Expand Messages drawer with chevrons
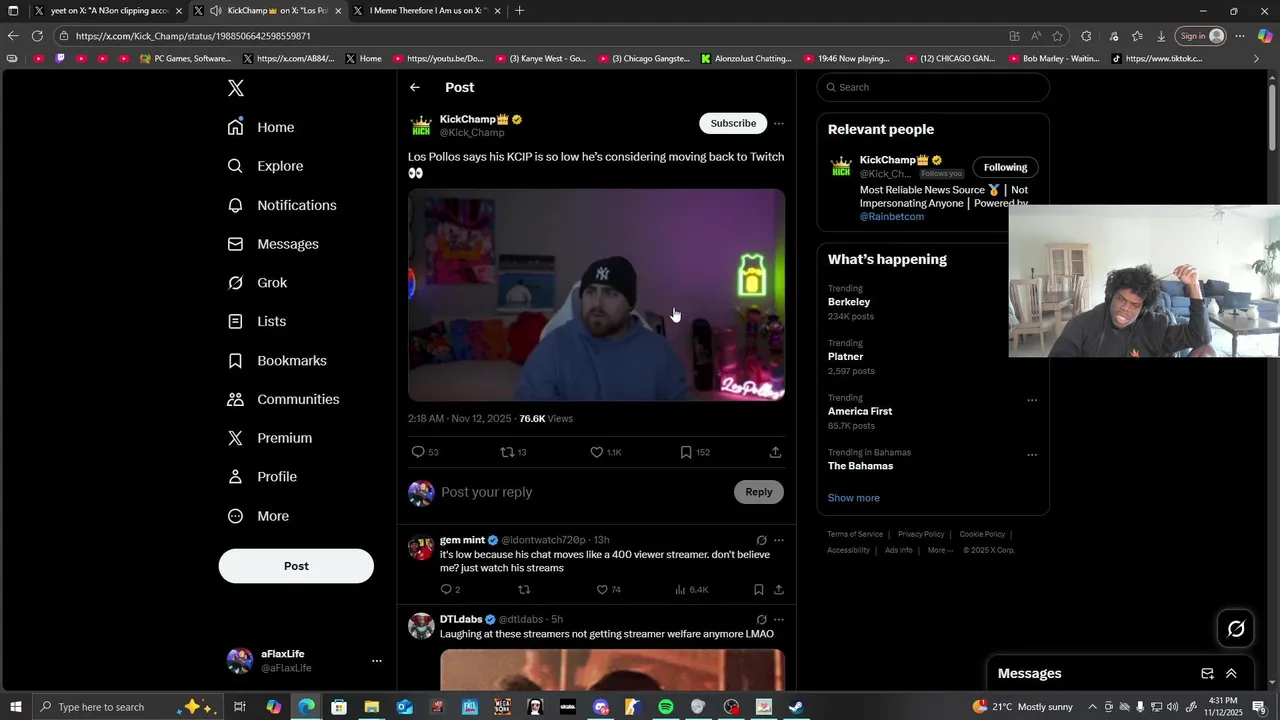Screen dimensions: 1280x720 pos(1231,674)
